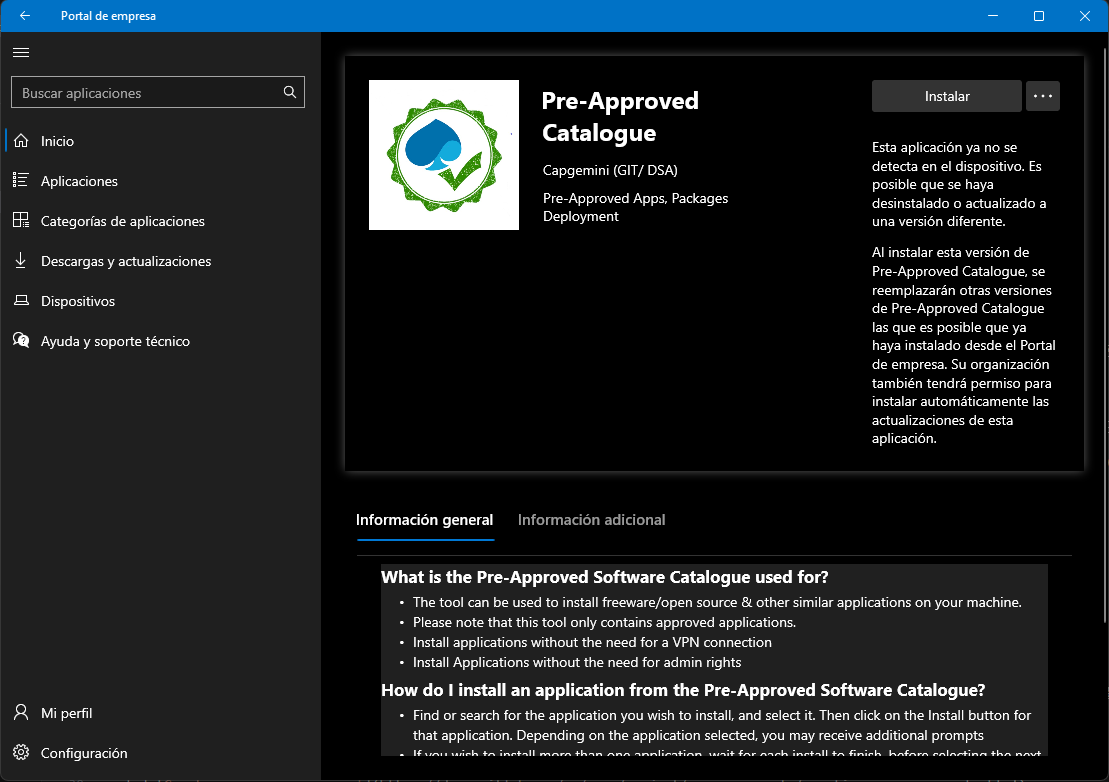Click the search magnifier icon
The height and width of the screenshot is (782, 1109).
[x=290, y=93]
